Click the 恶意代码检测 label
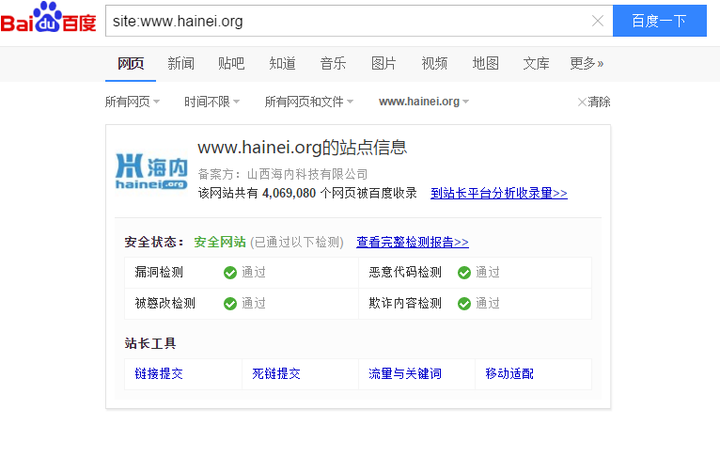Viewport: 720px width, 473px height. pos(405,272)
